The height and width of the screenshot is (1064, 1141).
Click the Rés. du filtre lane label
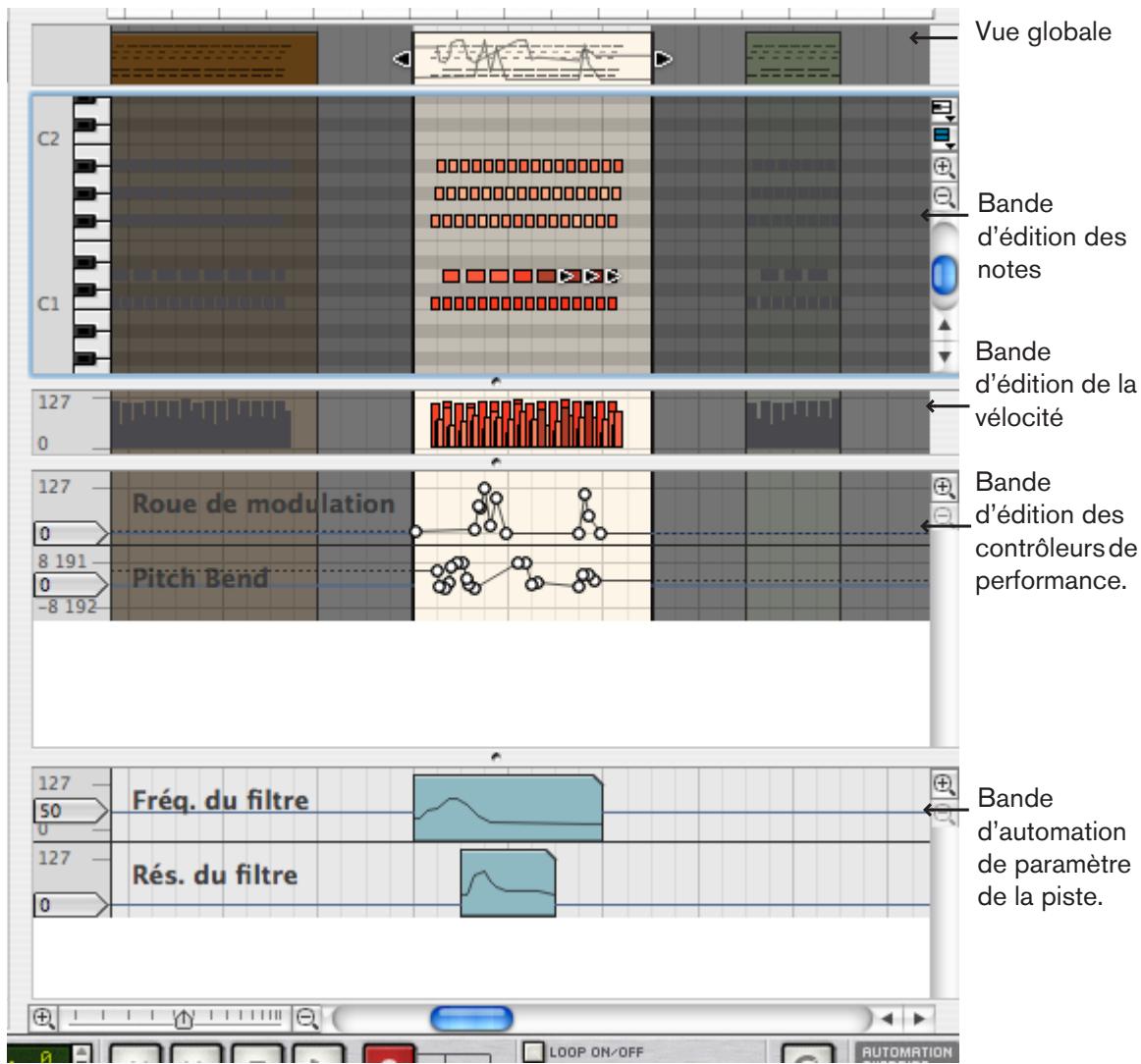pos(215,875)
